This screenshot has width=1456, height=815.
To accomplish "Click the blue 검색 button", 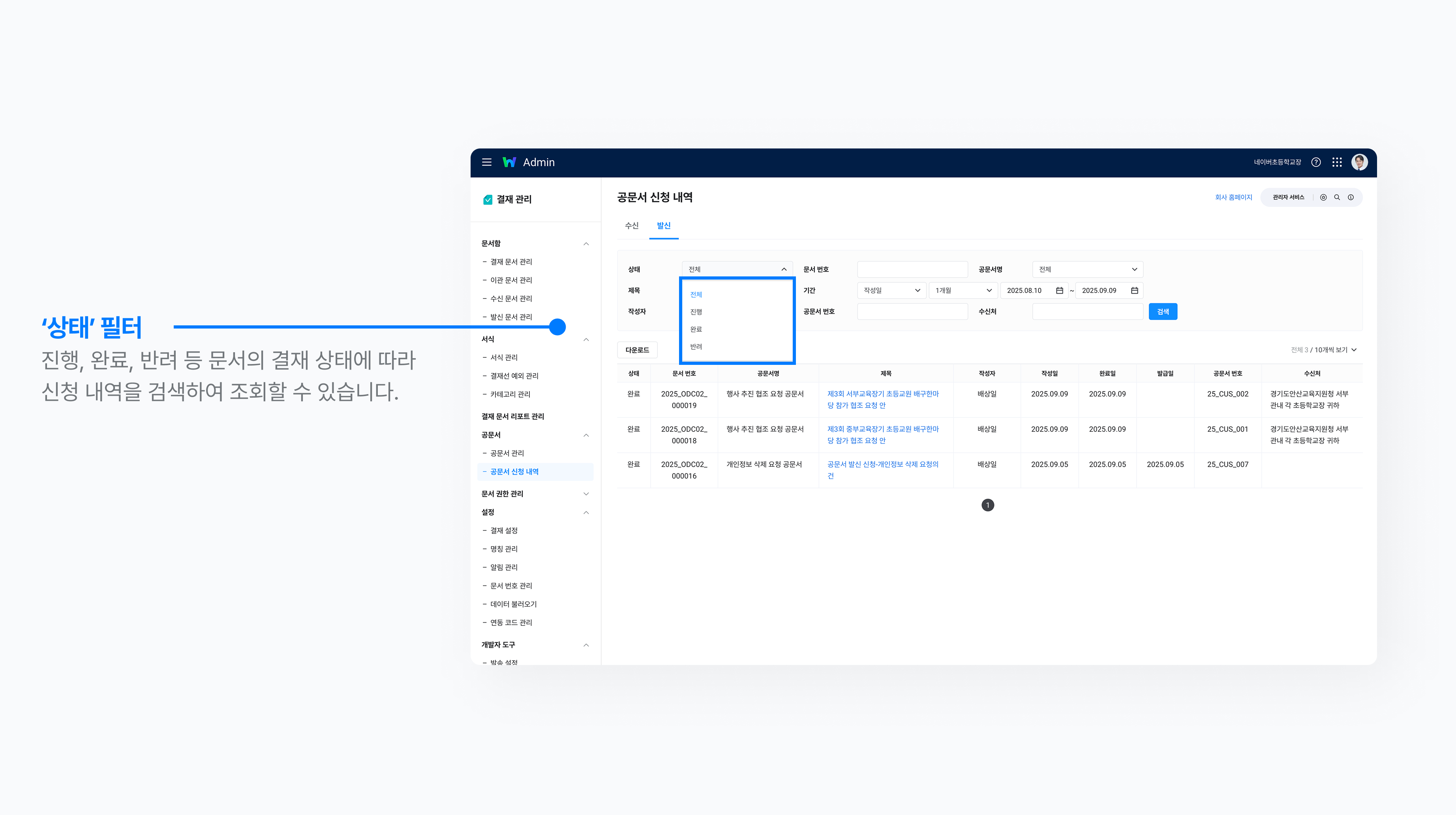I will 1163,312.
